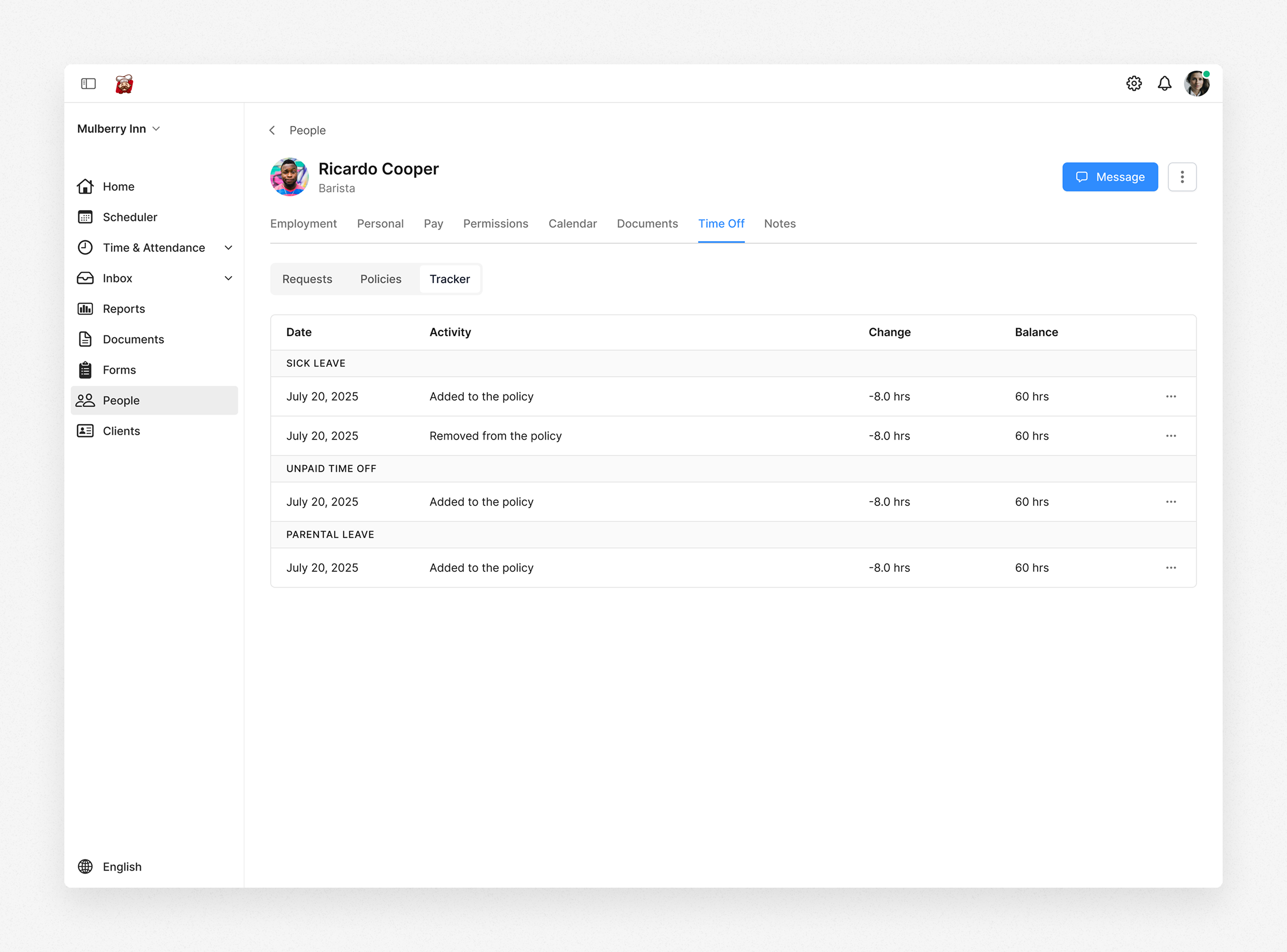Click the Time & Attendance clock icon
The height and width of the screenshot is (952, 1287).
[85, 247]
